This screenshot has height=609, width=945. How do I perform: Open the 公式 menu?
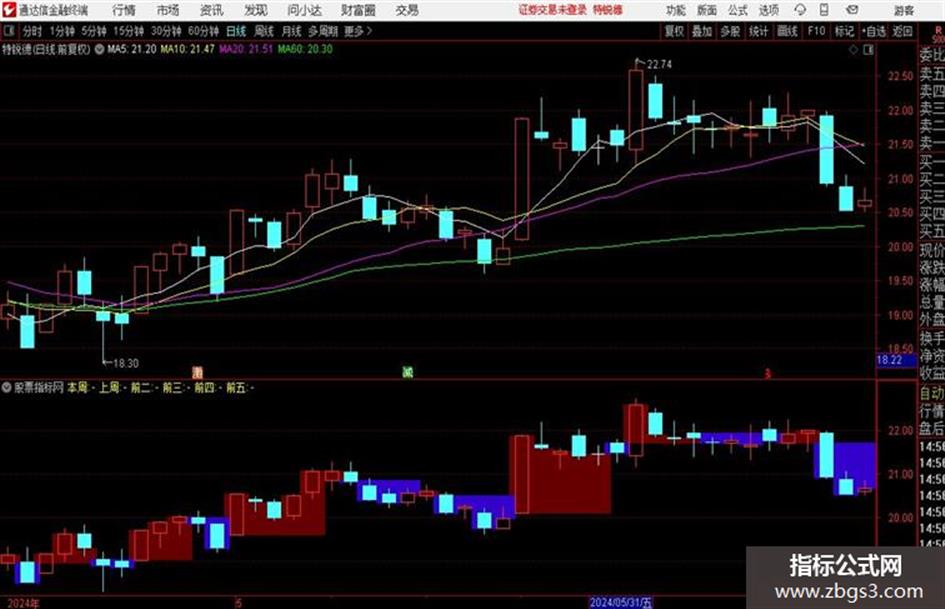(x=738, y=10)
